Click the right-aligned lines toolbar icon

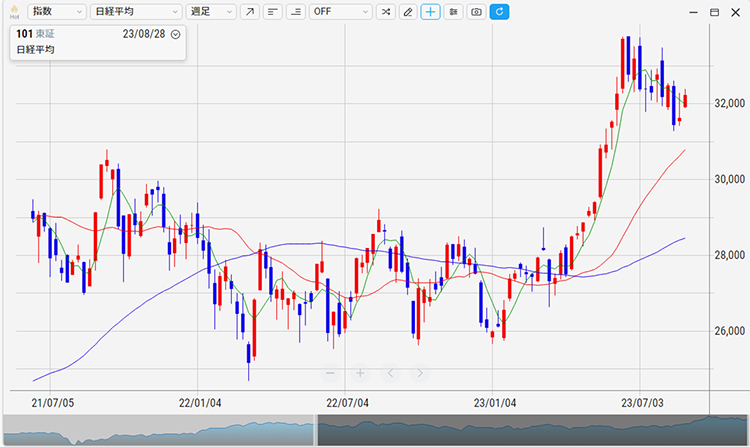tap(295, 12)
